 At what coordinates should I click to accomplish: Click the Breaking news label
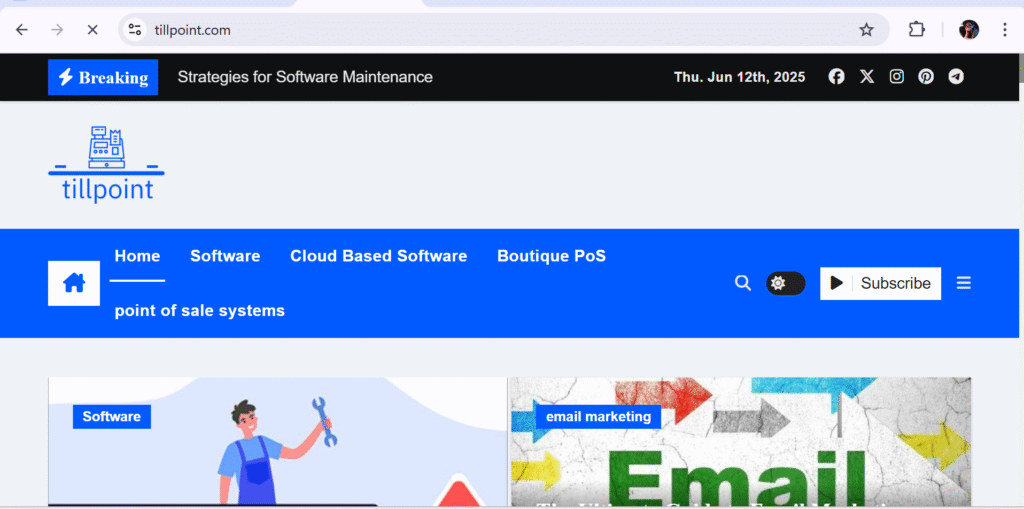(103, 77)
